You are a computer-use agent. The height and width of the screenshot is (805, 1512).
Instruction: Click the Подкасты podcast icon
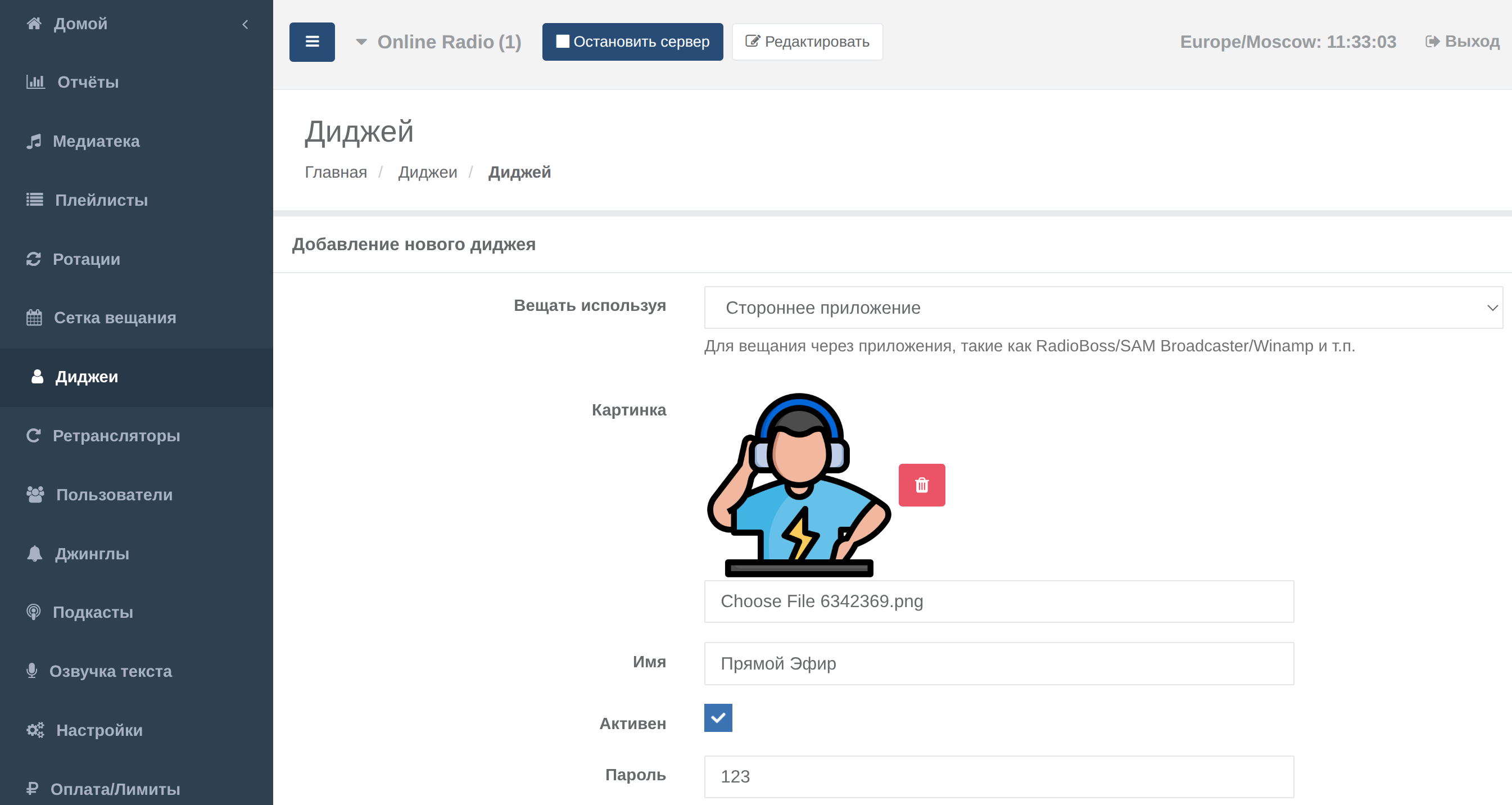pos(34,612)
